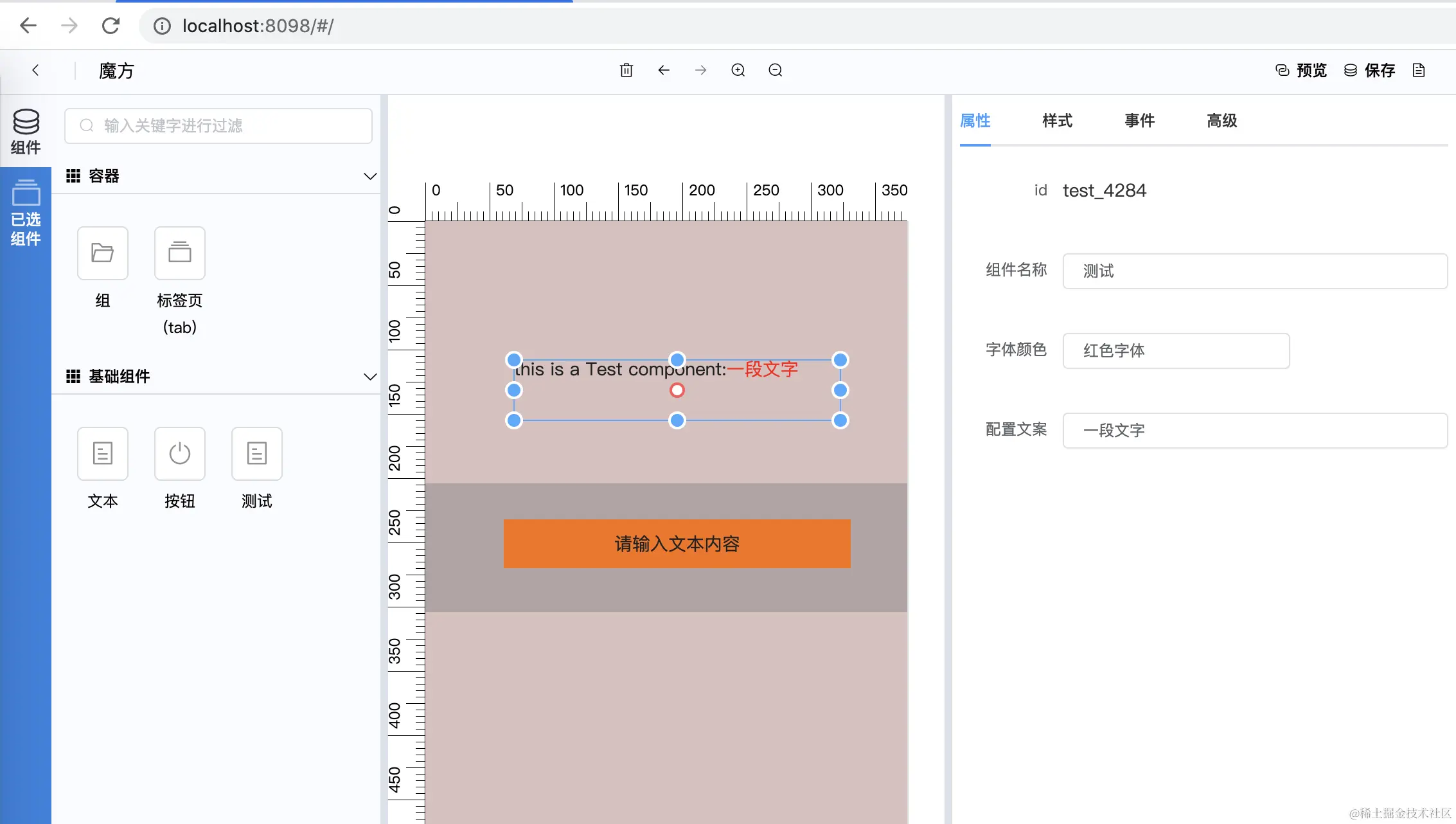Screen dimensions: 1456x824
Task: Click the redo arrow in the toolbar
Action: pos(701,70)
